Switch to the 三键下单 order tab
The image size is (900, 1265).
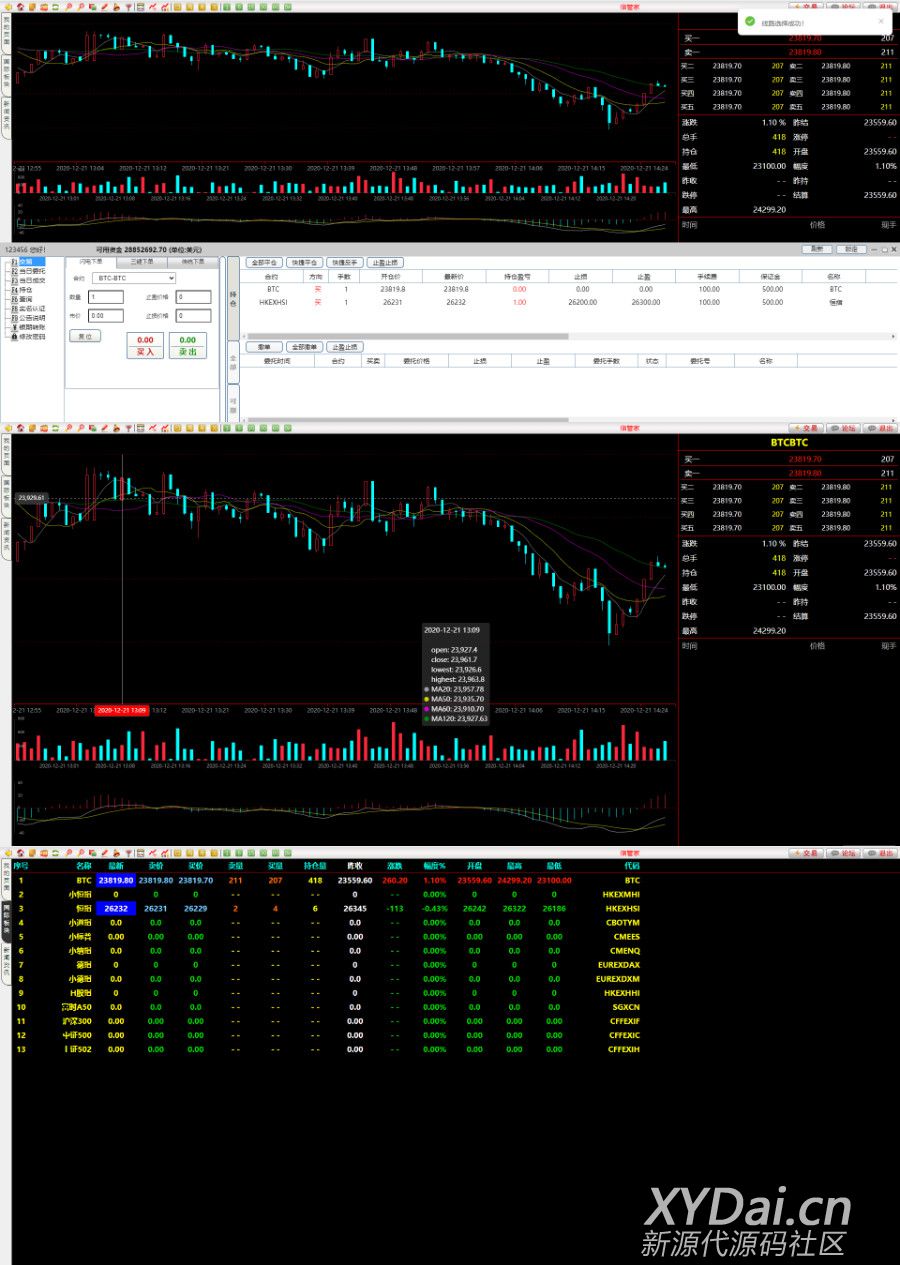tap(142, 262)
